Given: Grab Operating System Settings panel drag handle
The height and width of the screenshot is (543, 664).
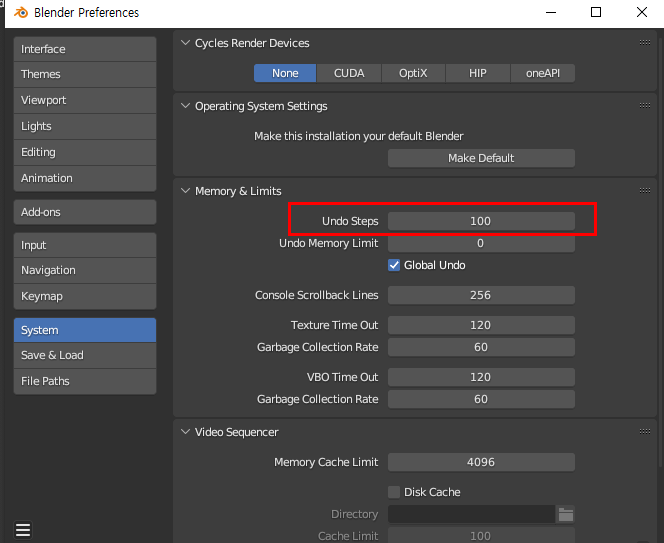Looking at the screenshot, I should point(645,105).
